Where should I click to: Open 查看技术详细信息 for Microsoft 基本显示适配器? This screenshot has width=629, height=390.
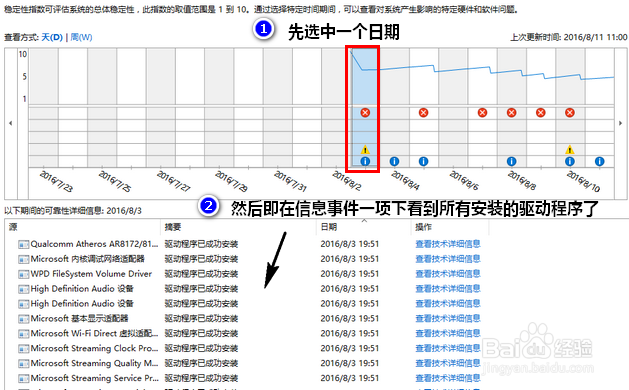[x=448, y=319]
